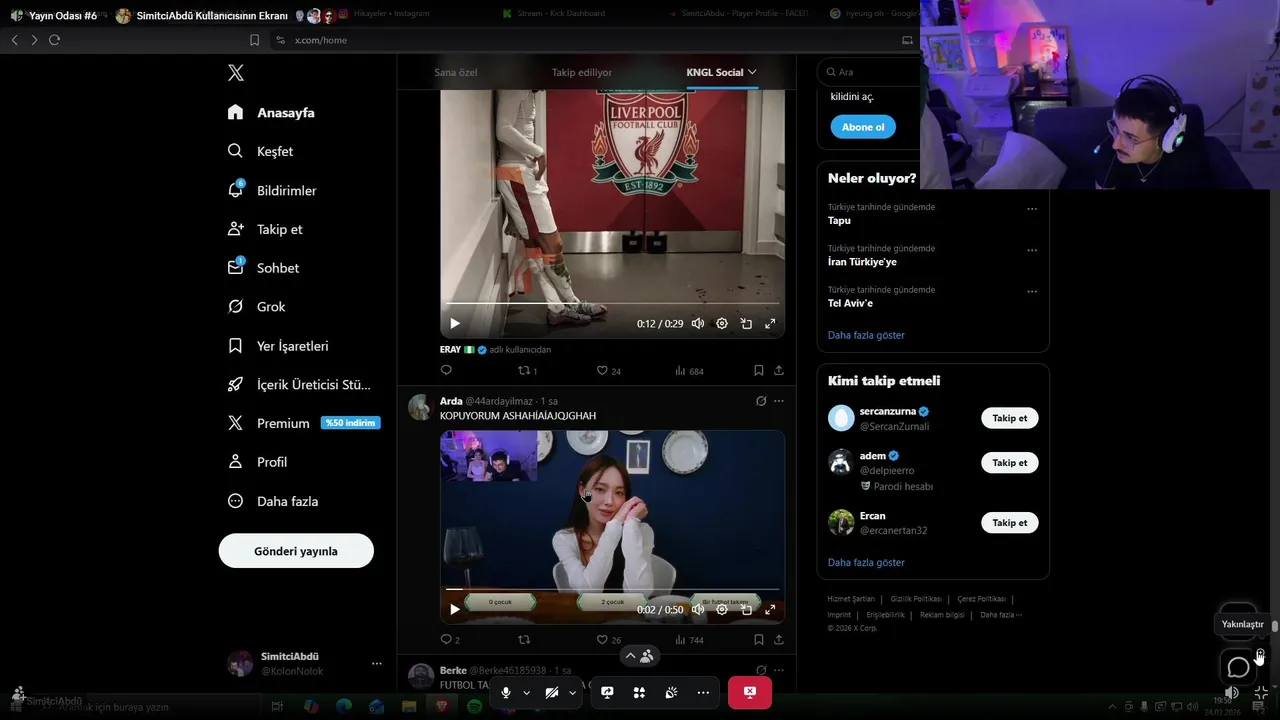Repost the ERAY video post
The image size is (1280, 720).
[527, 370]
